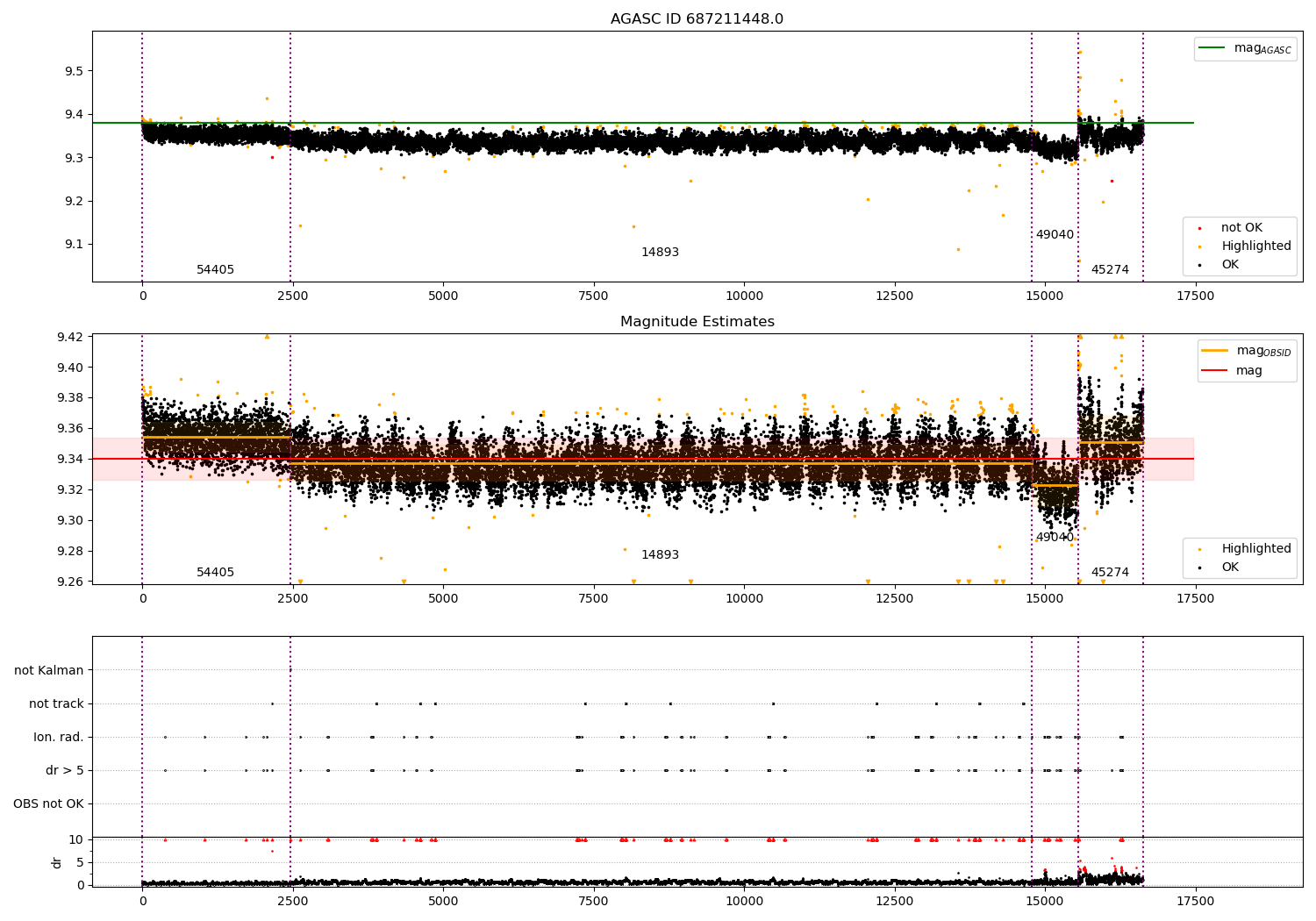
Task: Select obsid label '49040' in the middle panel
Action: pos(1055,538)
